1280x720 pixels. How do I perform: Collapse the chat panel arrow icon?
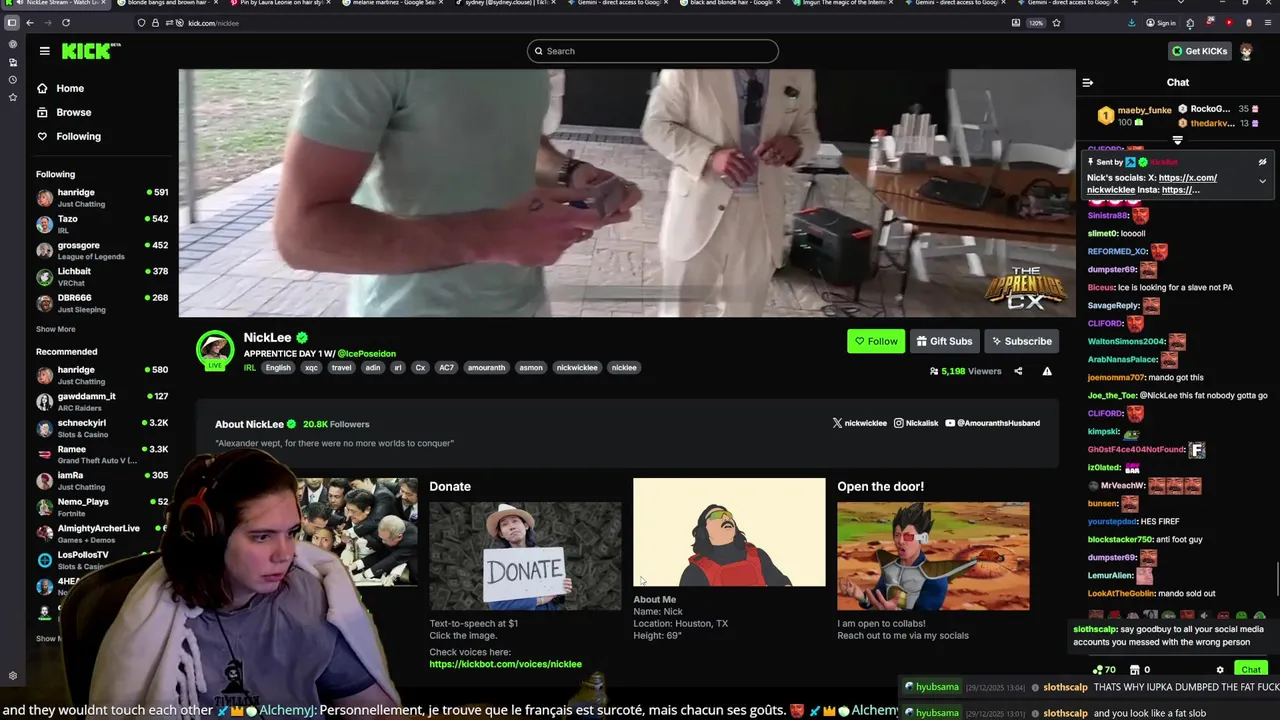1088,83
